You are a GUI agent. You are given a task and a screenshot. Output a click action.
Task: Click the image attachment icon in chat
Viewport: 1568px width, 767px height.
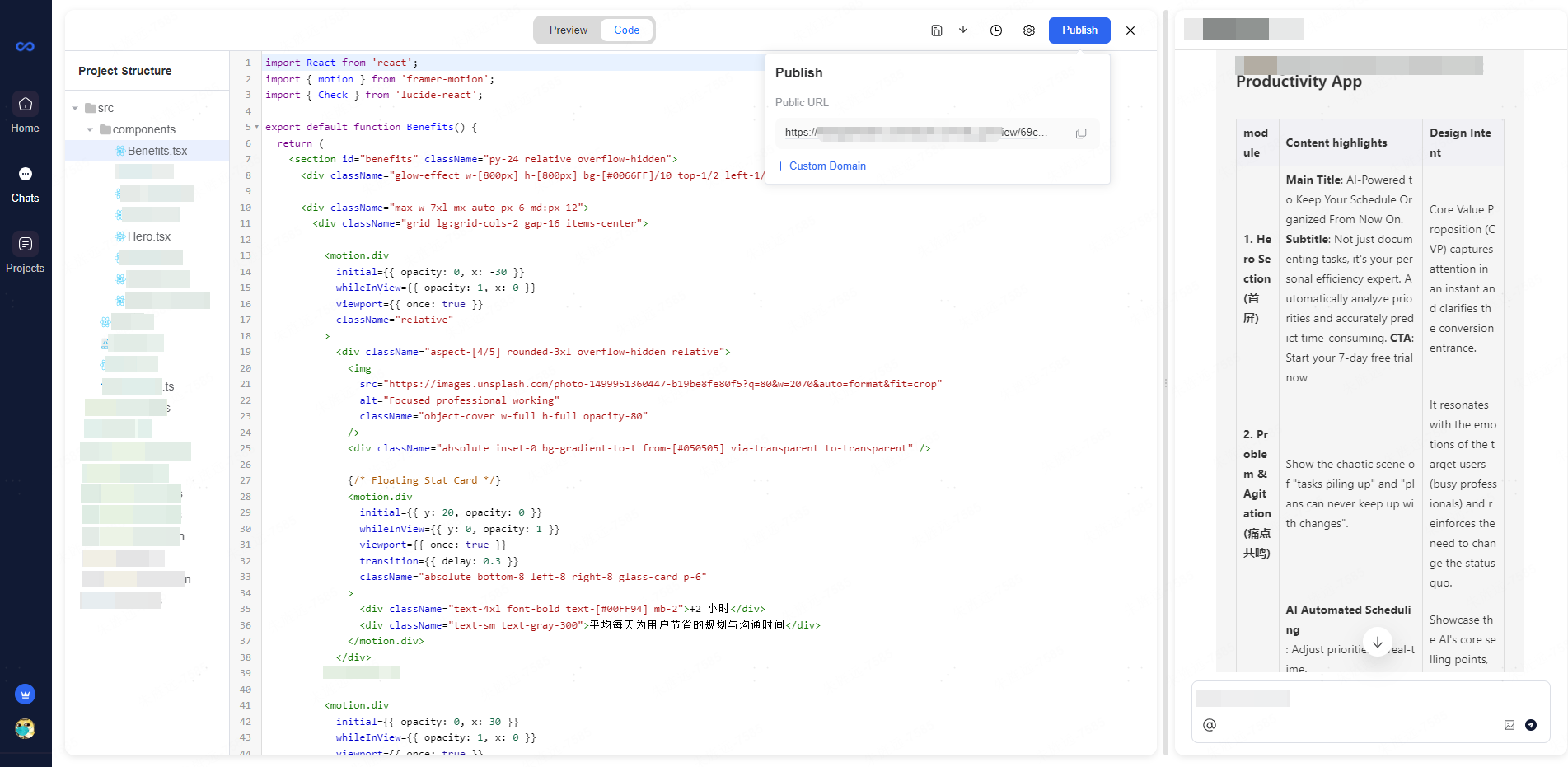[1509, 725]
